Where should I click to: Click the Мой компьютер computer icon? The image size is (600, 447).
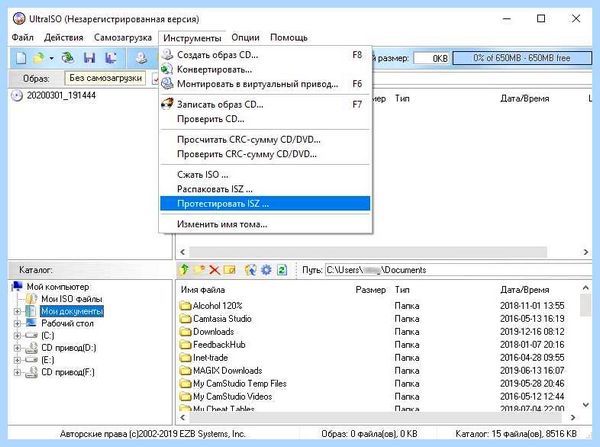pos(18,286)
